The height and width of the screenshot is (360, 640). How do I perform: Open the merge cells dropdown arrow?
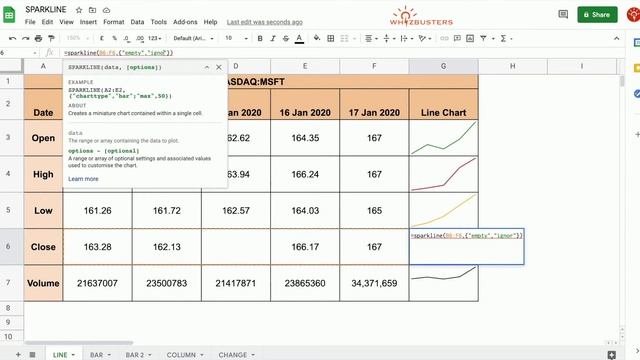354,39
